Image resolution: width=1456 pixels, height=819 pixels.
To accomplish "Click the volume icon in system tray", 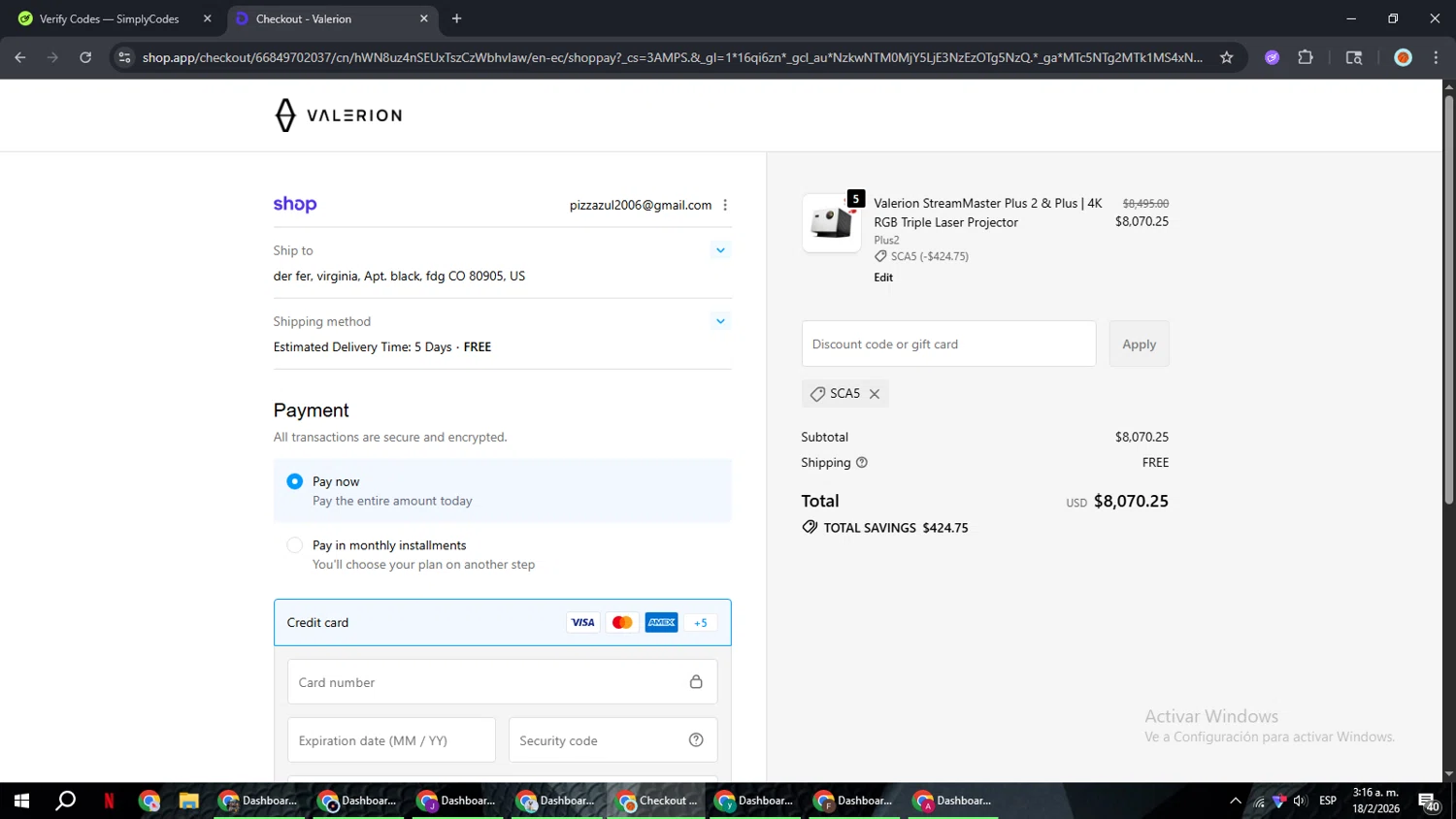I will point(1300,801).
